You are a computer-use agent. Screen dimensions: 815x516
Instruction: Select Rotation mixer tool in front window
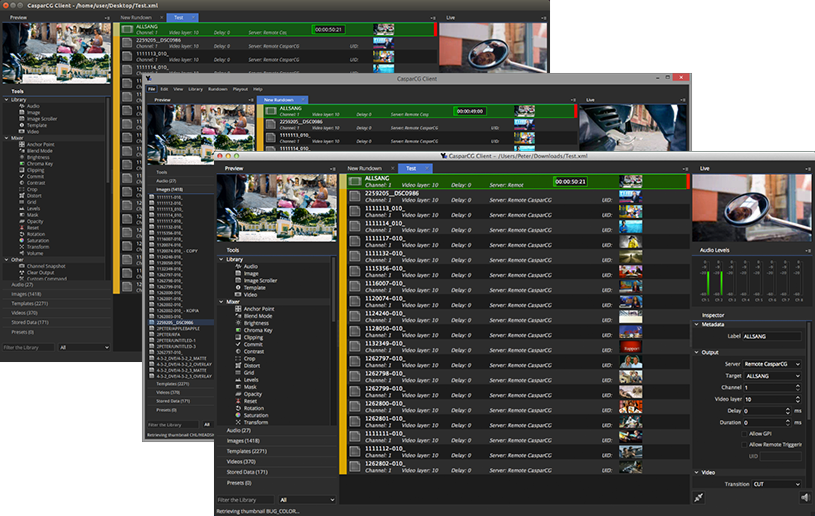(x=249, y=408)
